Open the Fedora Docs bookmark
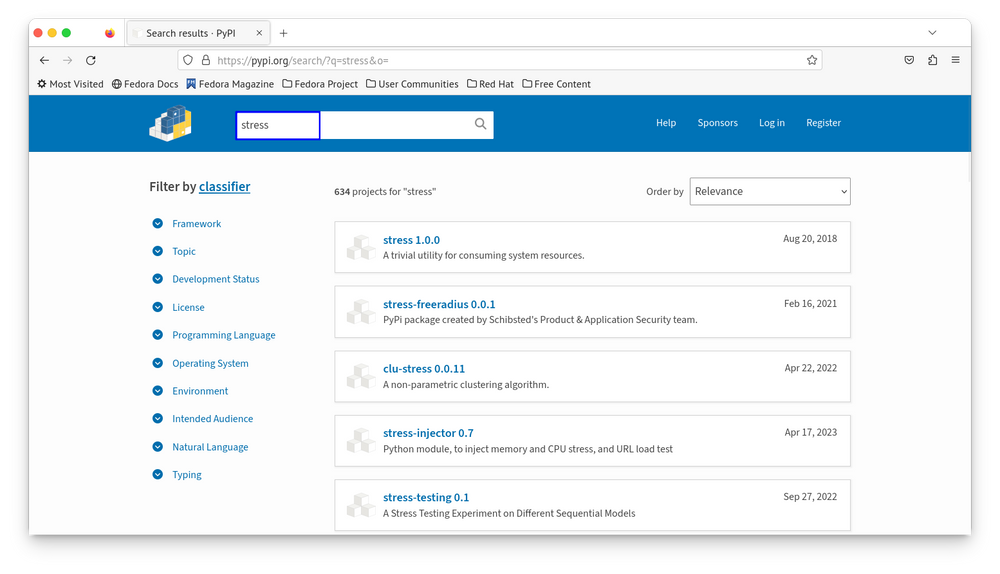The width and height of the screenshot is (1000, 574). coord(144,84)
